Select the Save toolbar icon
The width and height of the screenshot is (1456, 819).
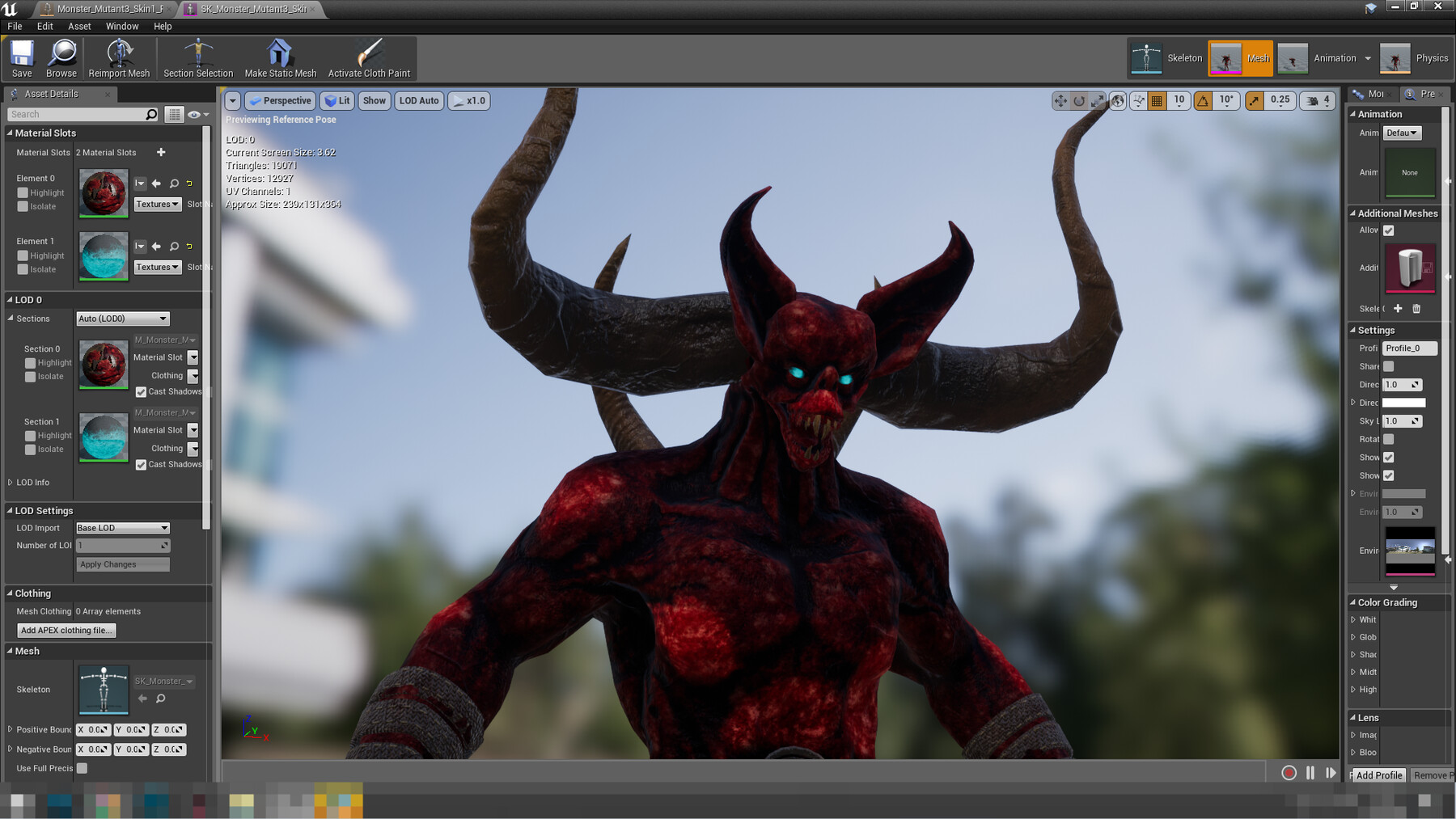(x=21, y=57)
